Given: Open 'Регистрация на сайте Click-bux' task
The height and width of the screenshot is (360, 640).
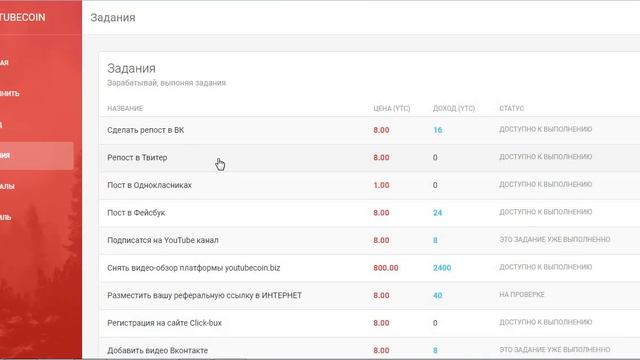Looking at the screenshot, I should (164, 323).
